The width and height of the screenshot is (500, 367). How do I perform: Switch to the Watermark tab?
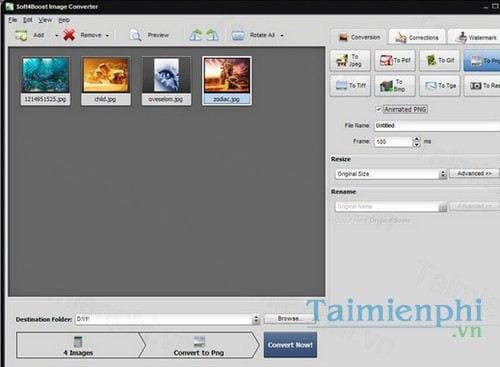(474, 37)
